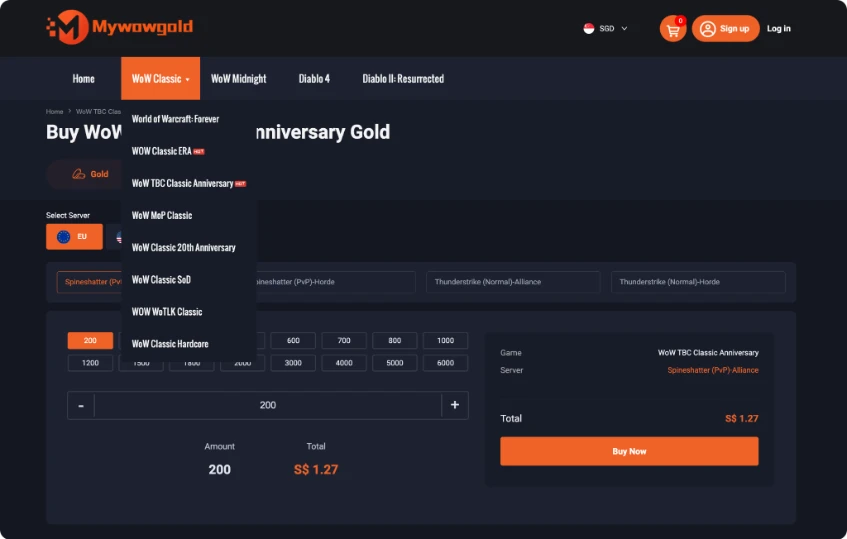Viewport: 847px width, 539px height.
Task: Open the shopping cart icon
Action: 673,29
